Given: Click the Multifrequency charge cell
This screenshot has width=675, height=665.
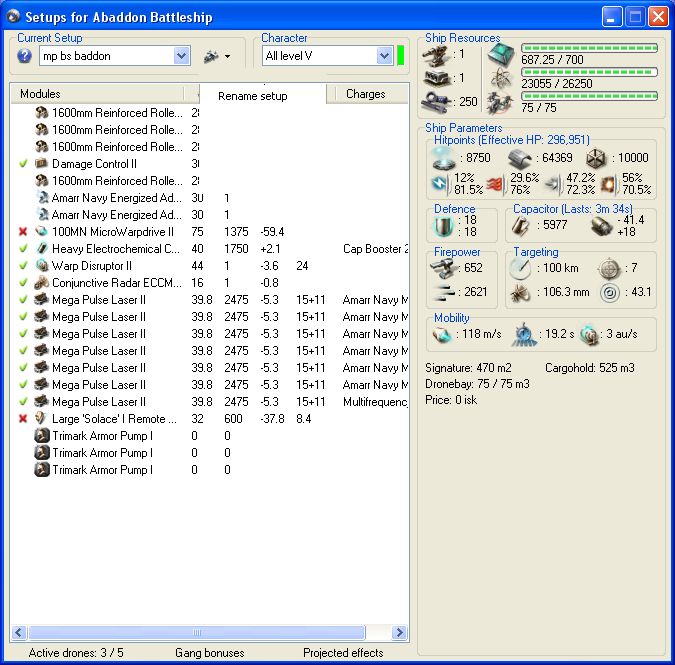Looking at the screenshot, I should pos(375,402).
